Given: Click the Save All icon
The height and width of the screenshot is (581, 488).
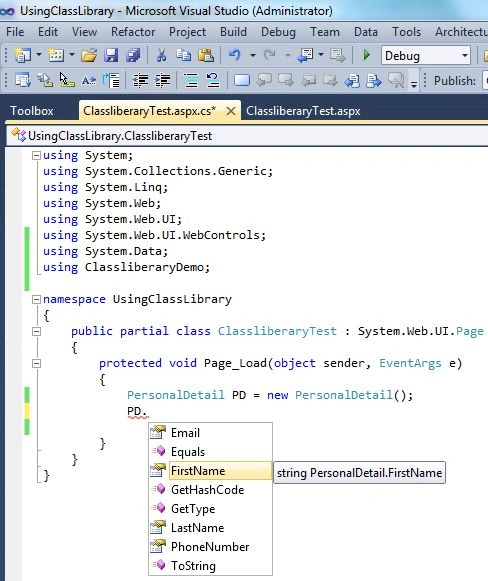Looking at the screenshot, I should click(x=133, y=56).
